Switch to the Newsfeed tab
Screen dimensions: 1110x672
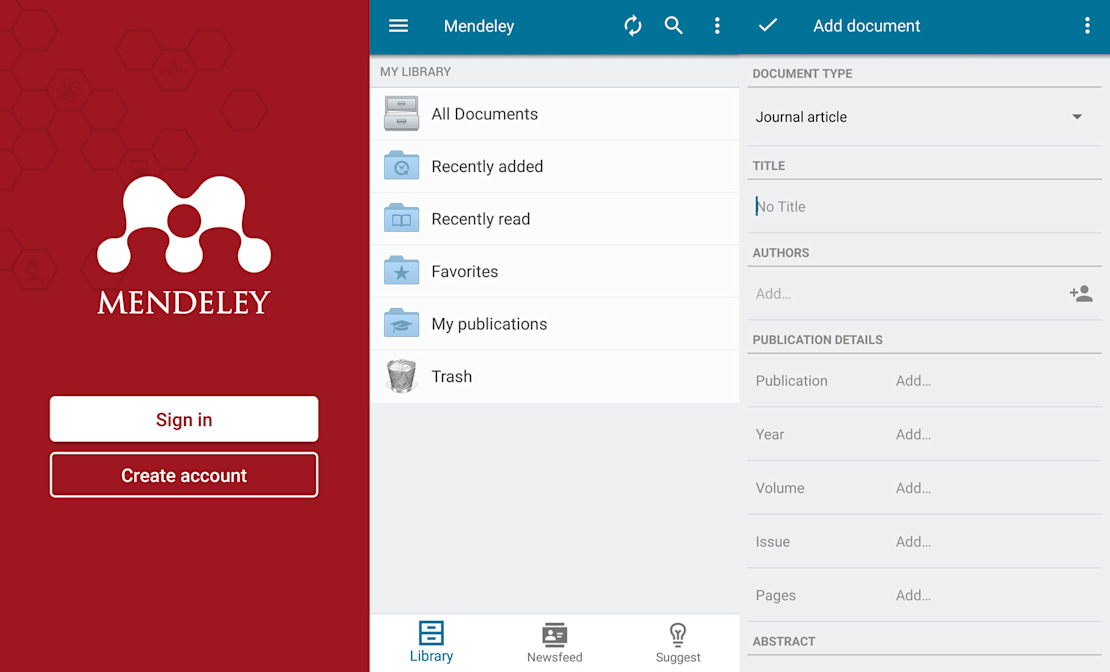554,642
